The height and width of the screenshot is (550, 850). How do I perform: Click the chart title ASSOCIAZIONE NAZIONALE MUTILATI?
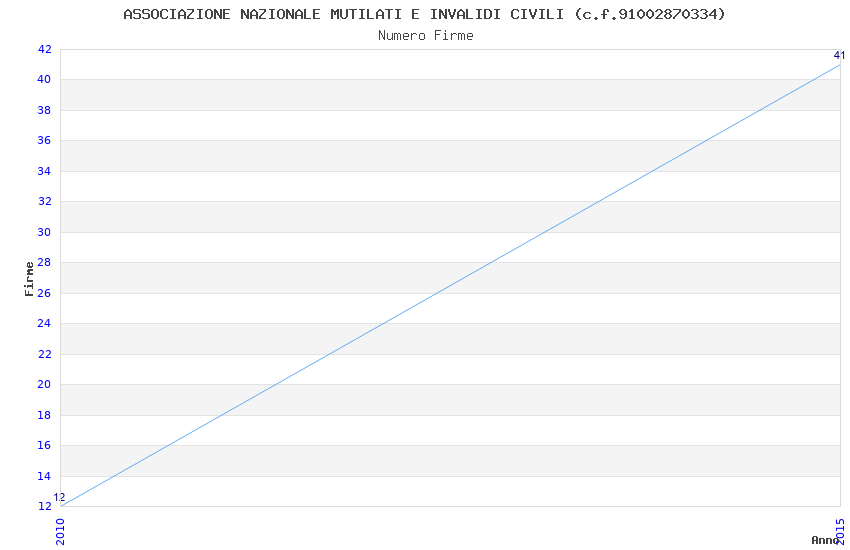pyautogui.click(x=424, y=14)
